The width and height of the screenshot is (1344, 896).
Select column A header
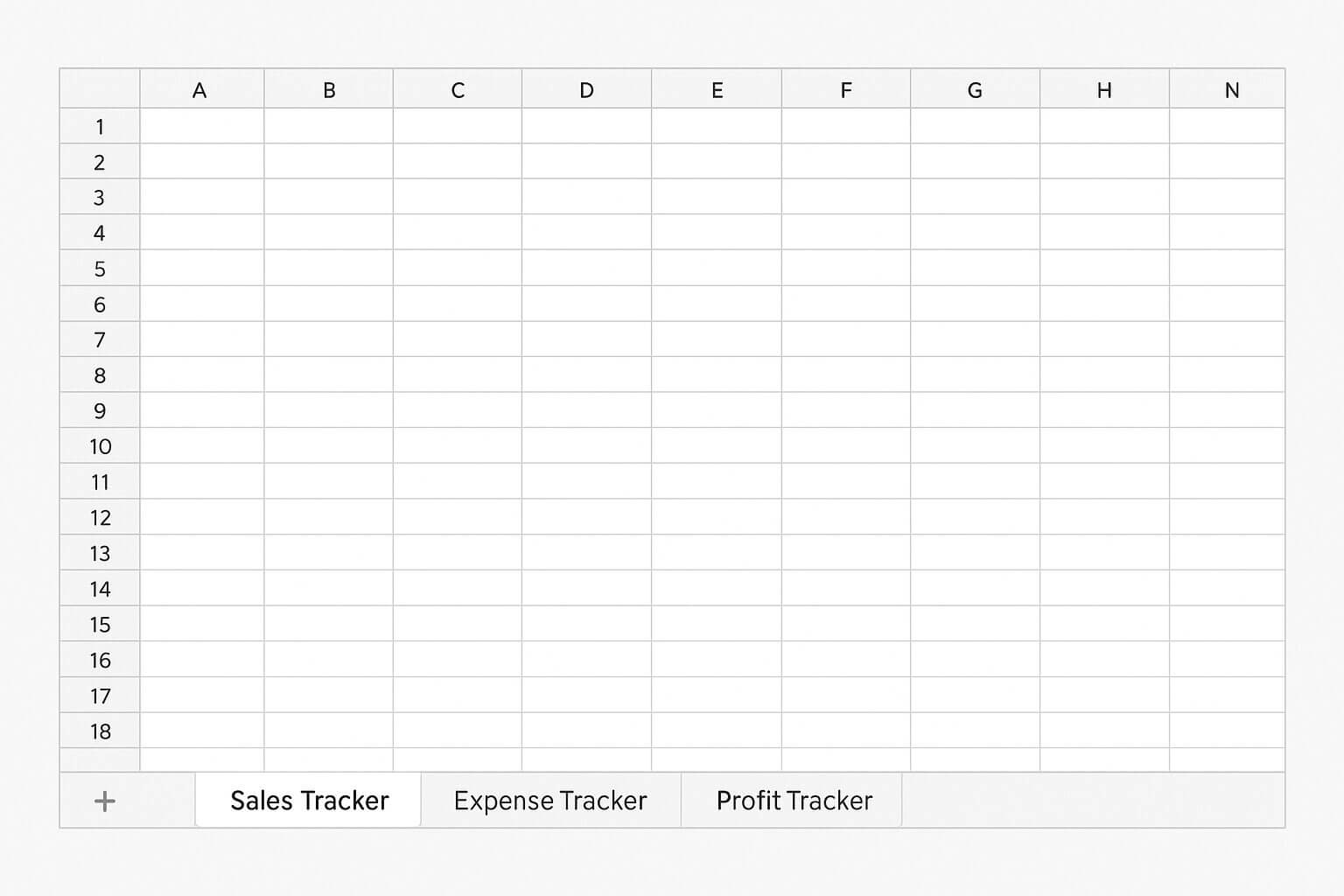tap(200, 88)
